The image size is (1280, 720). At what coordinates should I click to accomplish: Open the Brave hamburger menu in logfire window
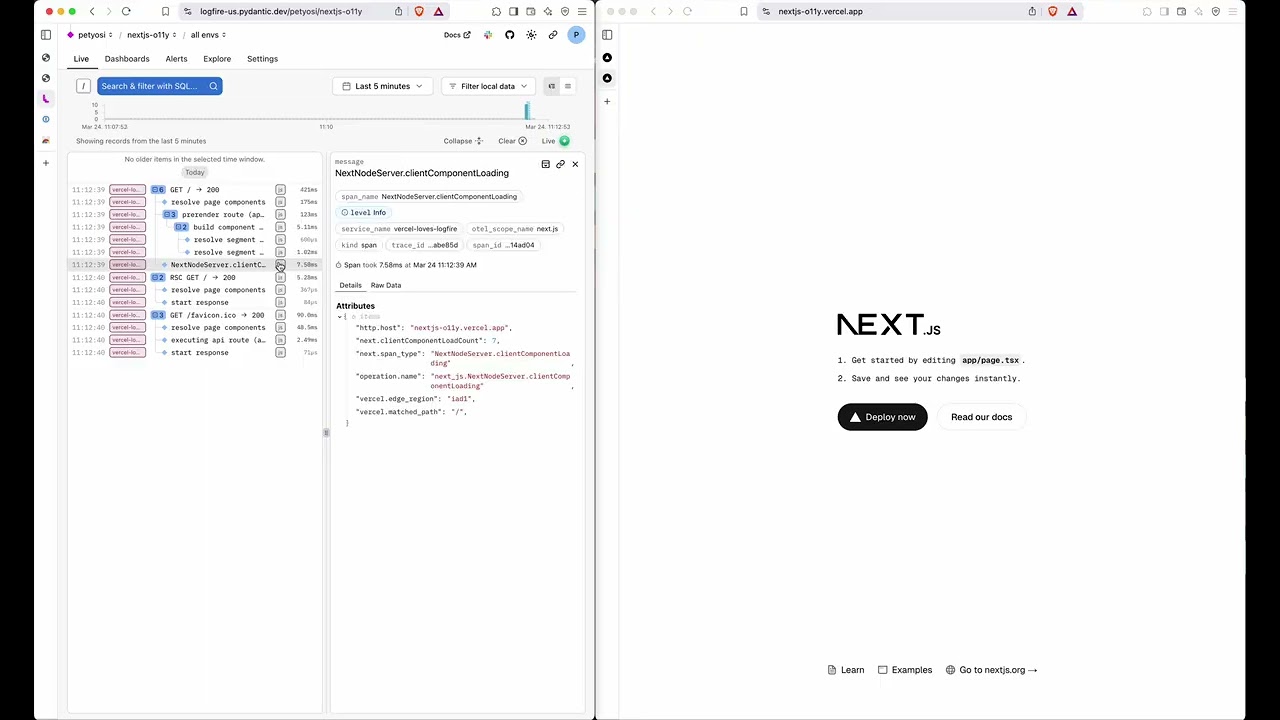coord(582,11)
